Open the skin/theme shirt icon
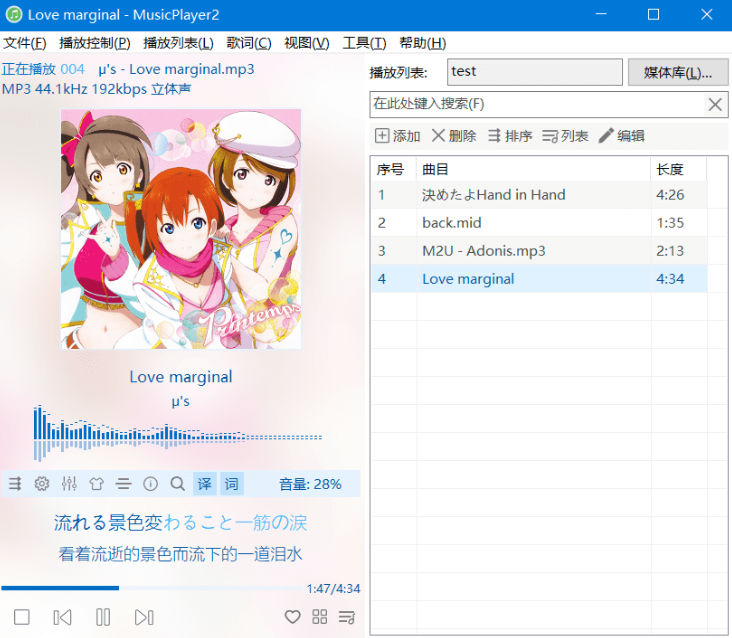Image resolution: width=732 pixels, height=638 pixels. tap(96, 484)
